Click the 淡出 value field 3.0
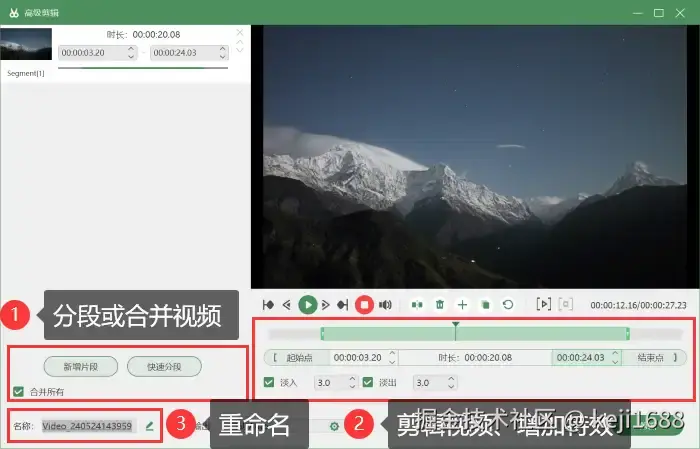Image resolution: width=700 pixels, height=449 pixels. pos(435,382)
